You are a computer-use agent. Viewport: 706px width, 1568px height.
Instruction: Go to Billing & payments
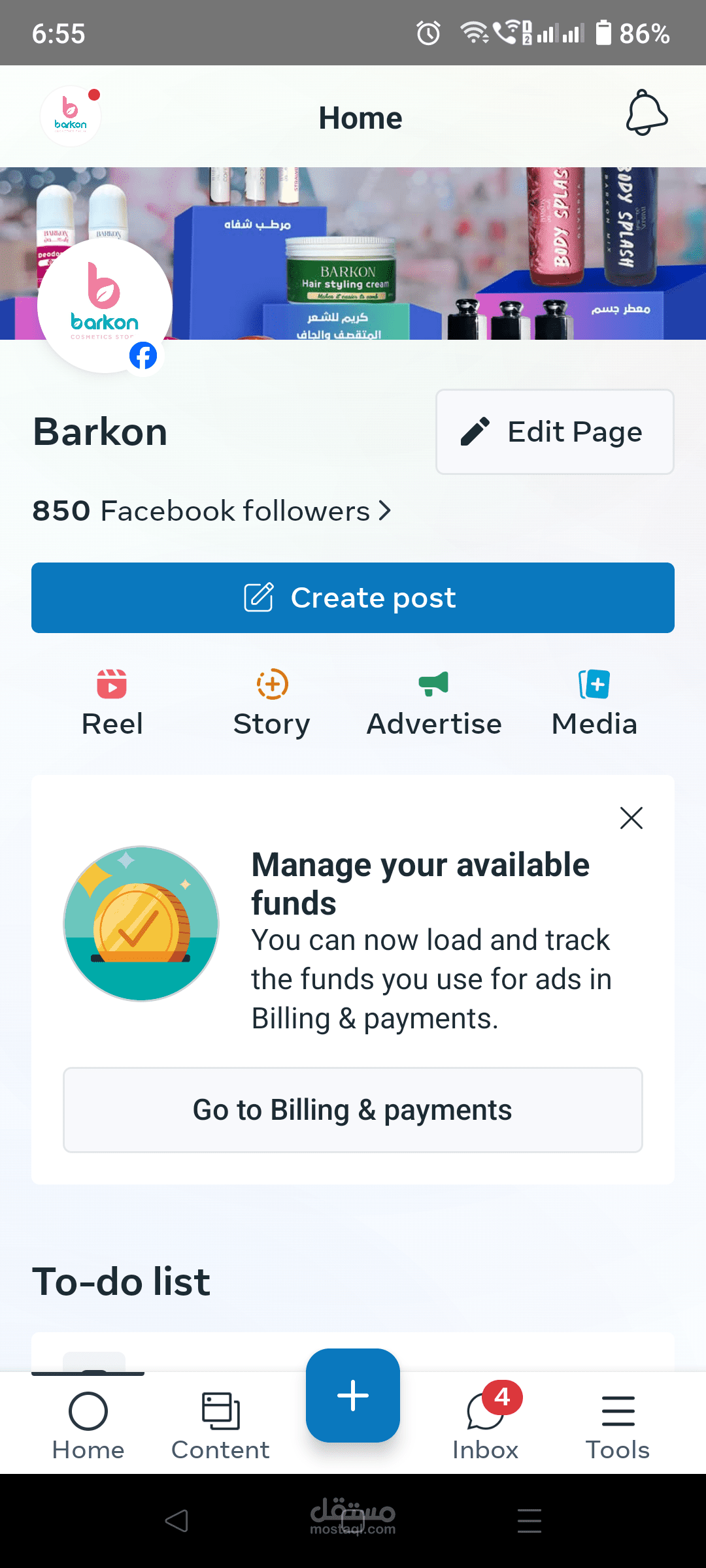tap(353, 1110)
